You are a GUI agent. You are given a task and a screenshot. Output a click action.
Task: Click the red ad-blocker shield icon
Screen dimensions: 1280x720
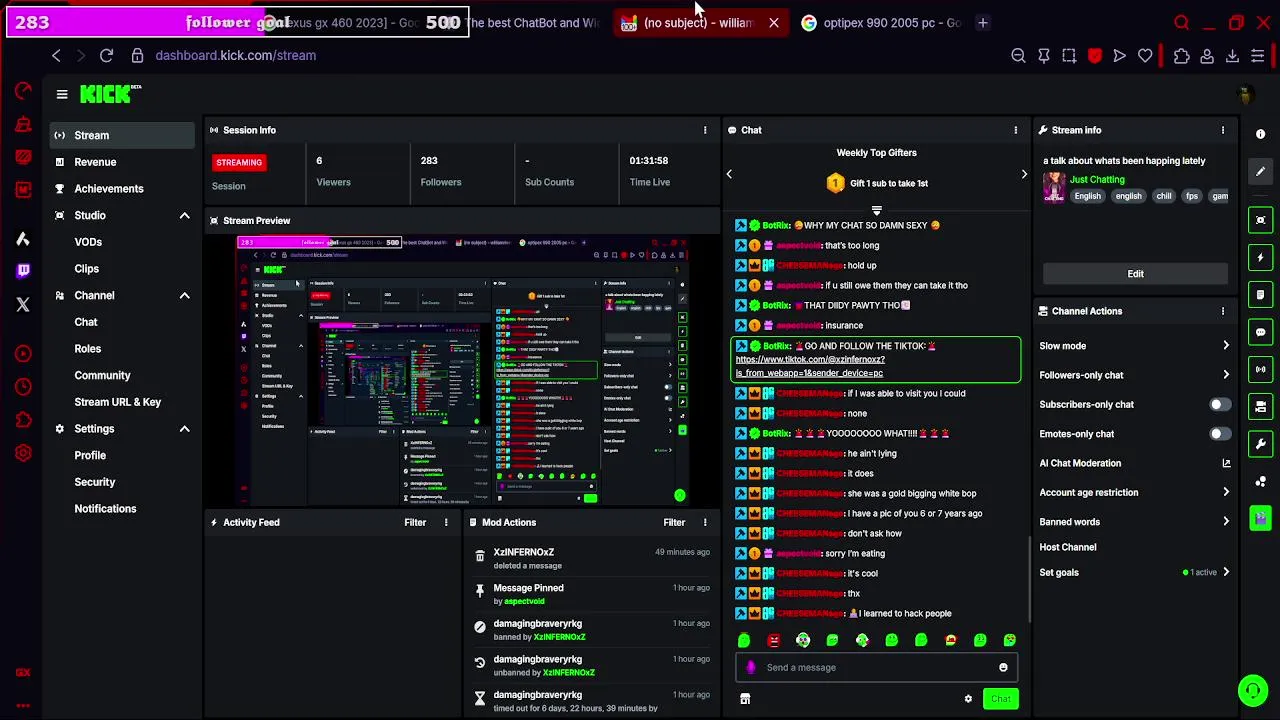[x=1094, y=56]
